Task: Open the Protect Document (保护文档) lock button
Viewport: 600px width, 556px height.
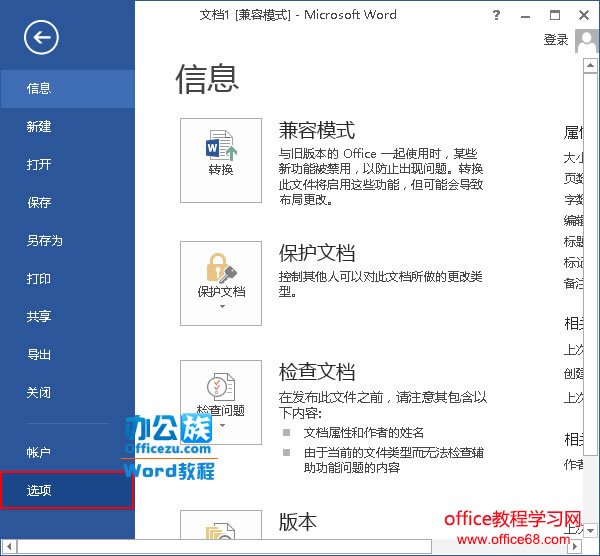Action: tap(221, 281)
